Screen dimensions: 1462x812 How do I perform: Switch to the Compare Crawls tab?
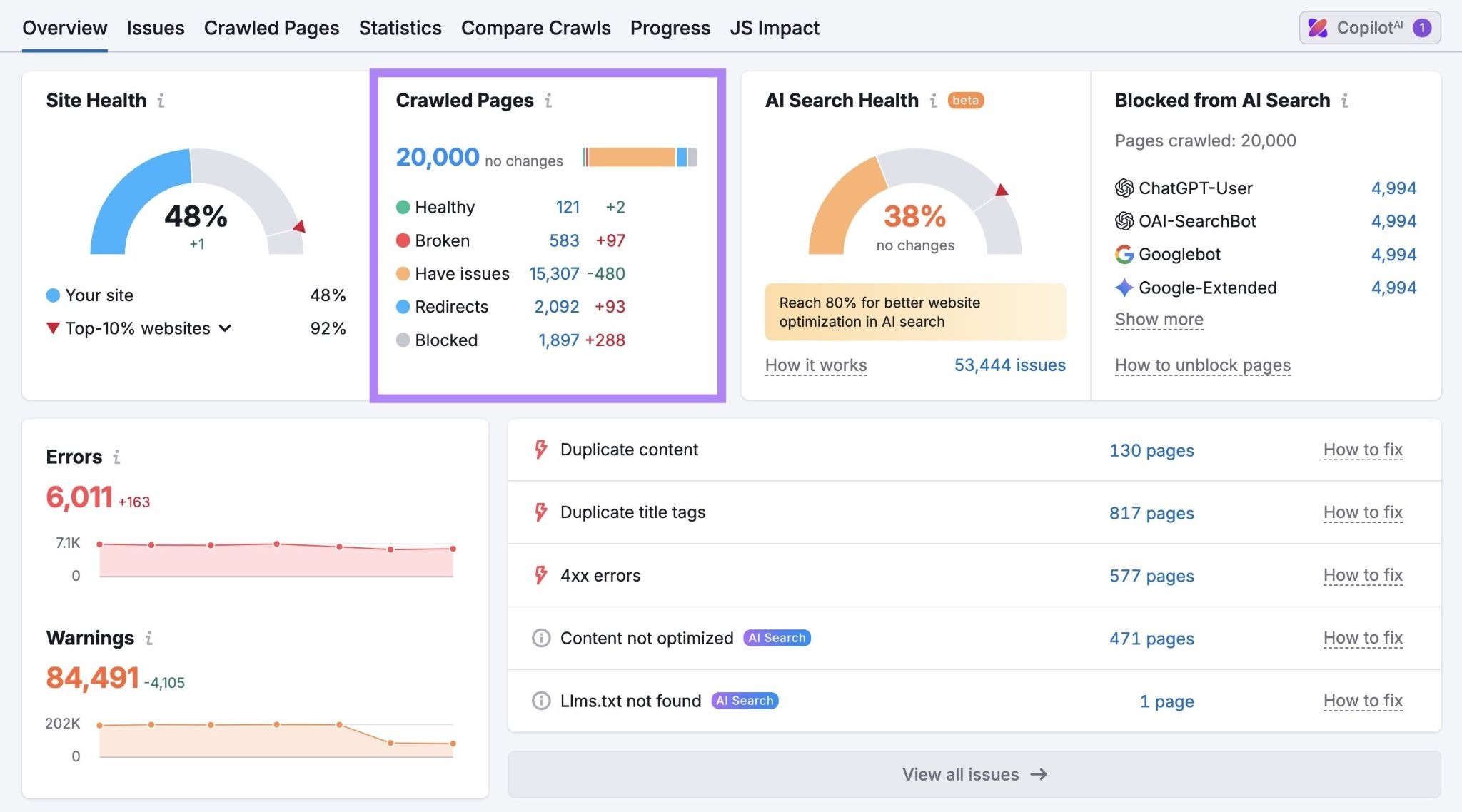[x=535, y=28]
